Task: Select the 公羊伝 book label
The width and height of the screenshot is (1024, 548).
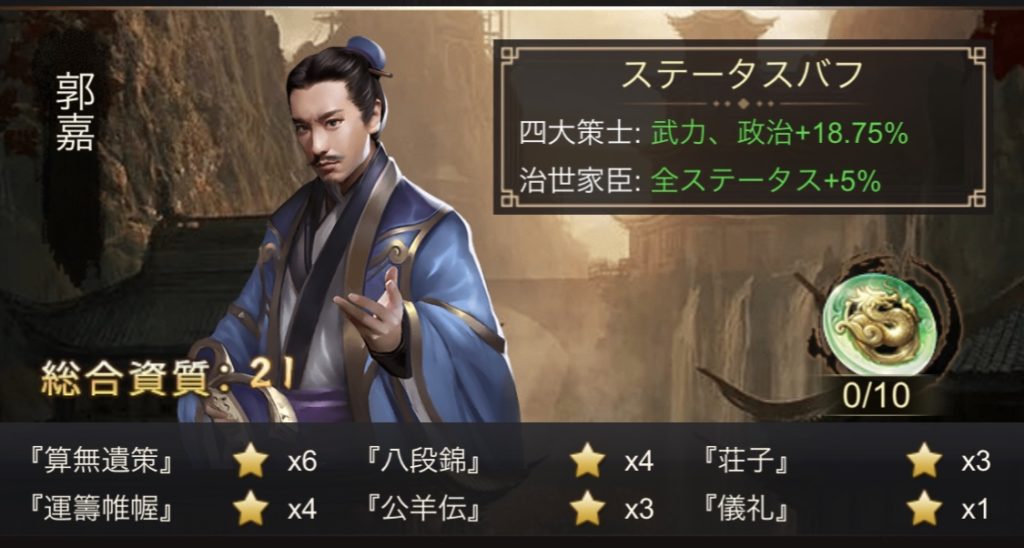Action: [x=425, y=510]
